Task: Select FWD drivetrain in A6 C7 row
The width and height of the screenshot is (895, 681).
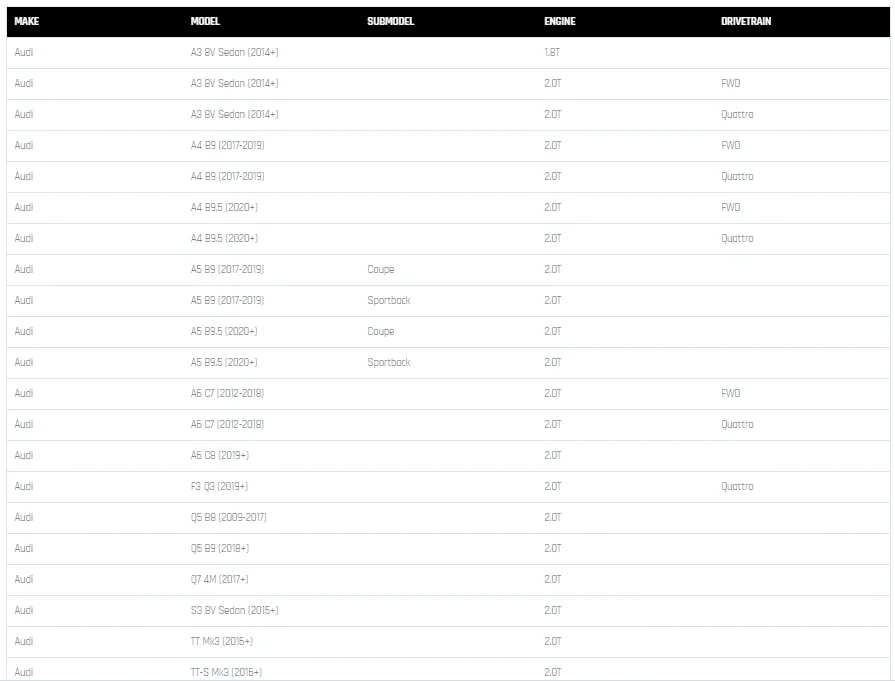Action: (730, 393)
